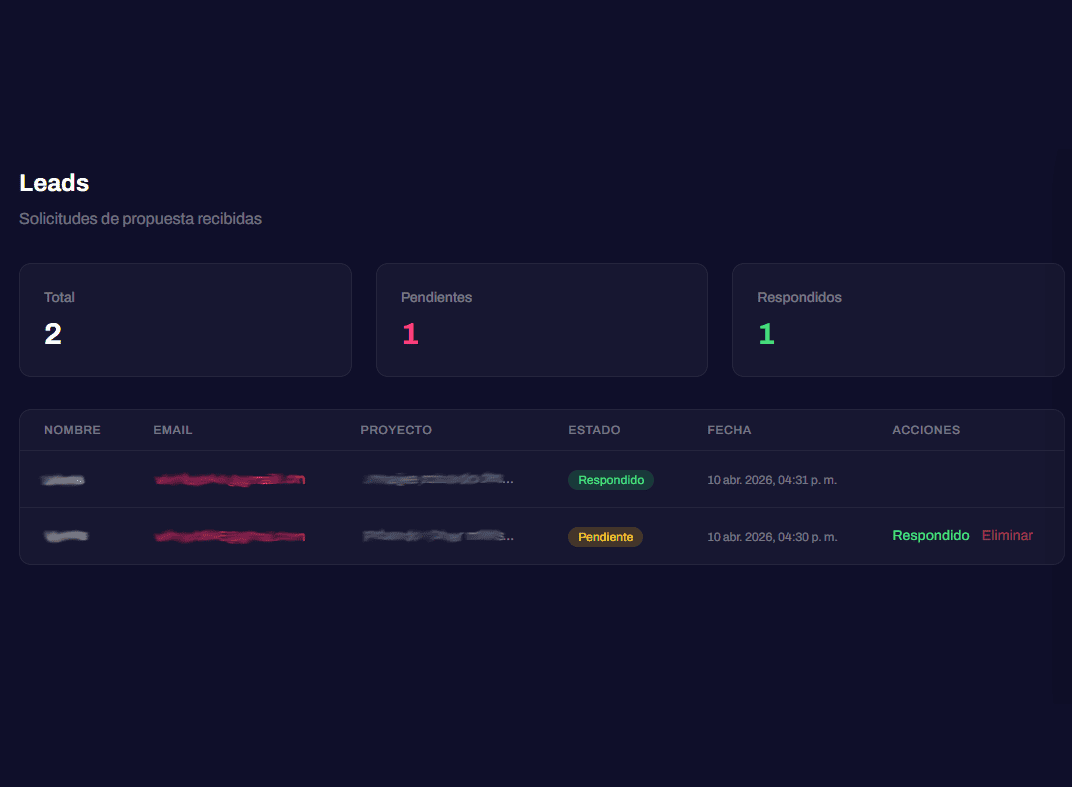Click the ACCIONES column header
The height and width of the screenshot is (787, 1072).
point(926,430)
